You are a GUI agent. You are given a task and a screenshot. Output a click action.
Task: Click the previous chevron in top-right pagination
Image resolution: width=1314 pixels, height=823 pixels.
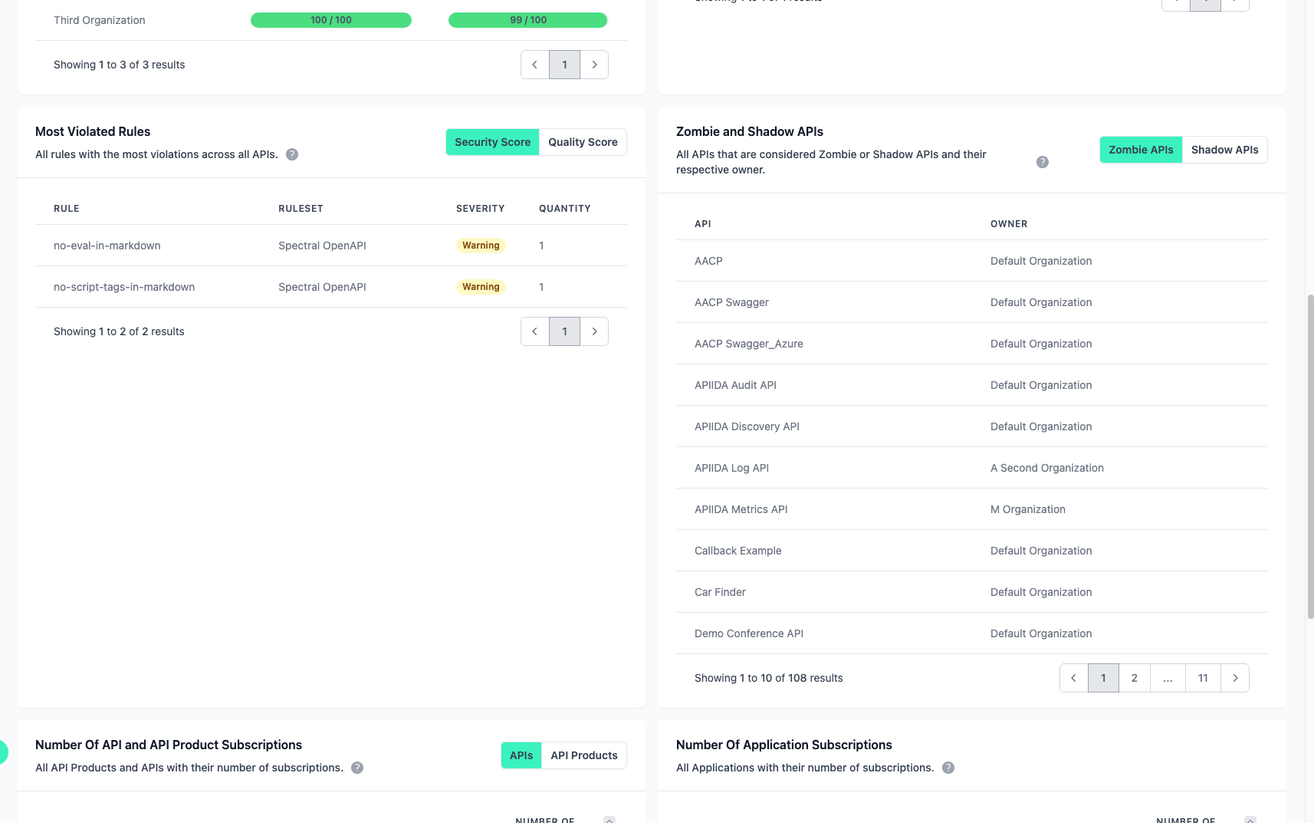pos(1174,4)
